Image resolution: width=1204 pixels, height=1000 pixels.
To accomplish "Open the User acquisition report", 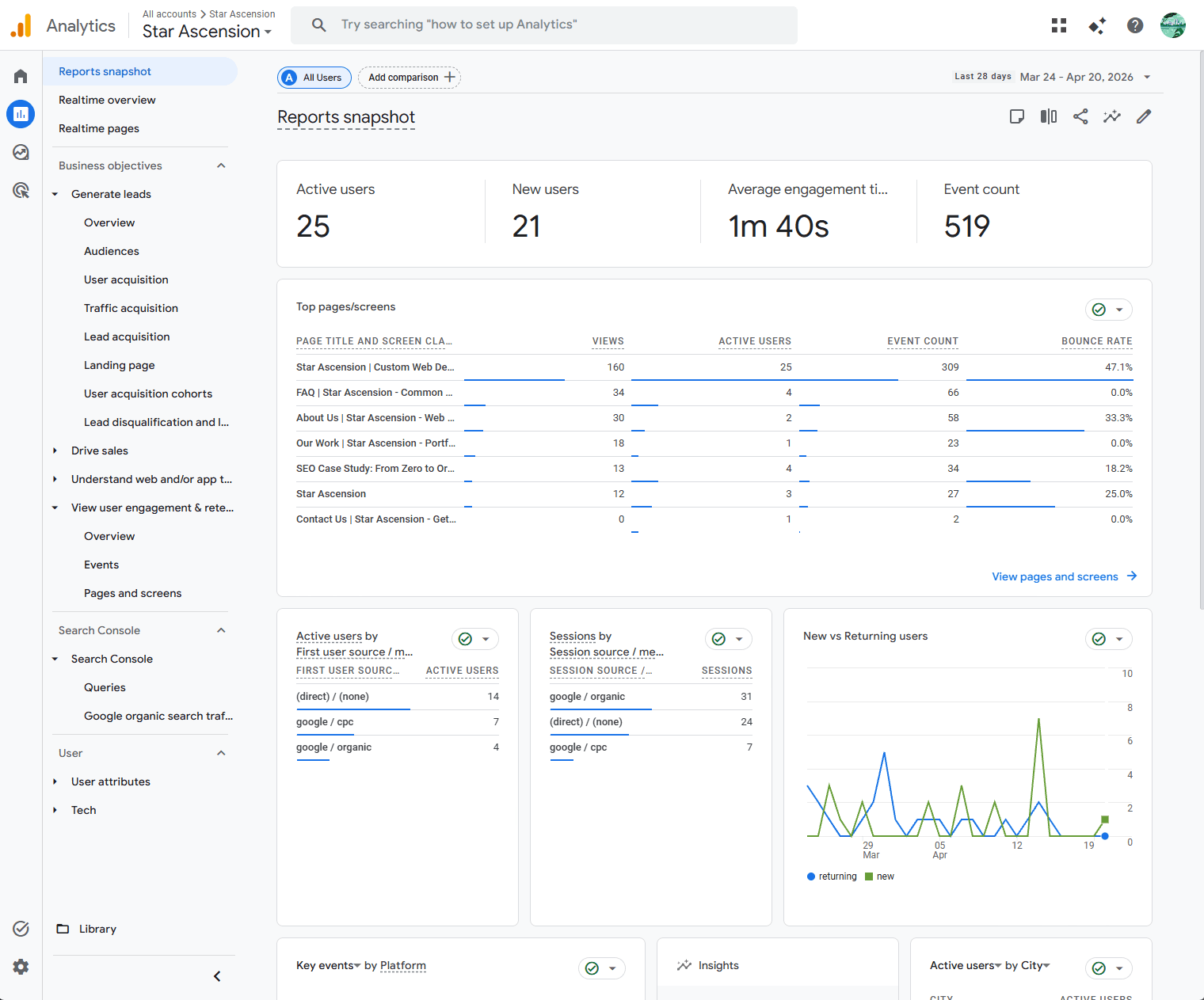I will coord(126,279).
